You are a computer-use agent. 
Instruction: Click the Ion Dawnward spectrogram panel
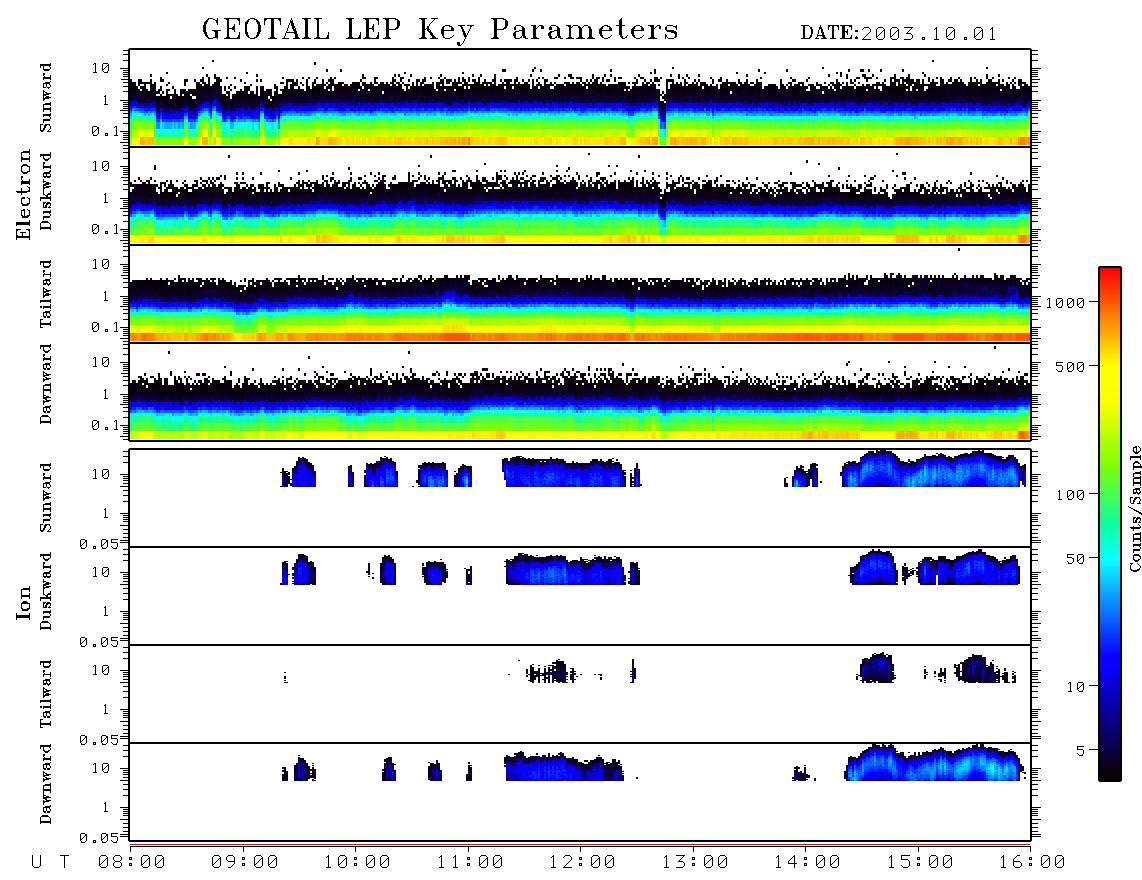coord(580,791)
